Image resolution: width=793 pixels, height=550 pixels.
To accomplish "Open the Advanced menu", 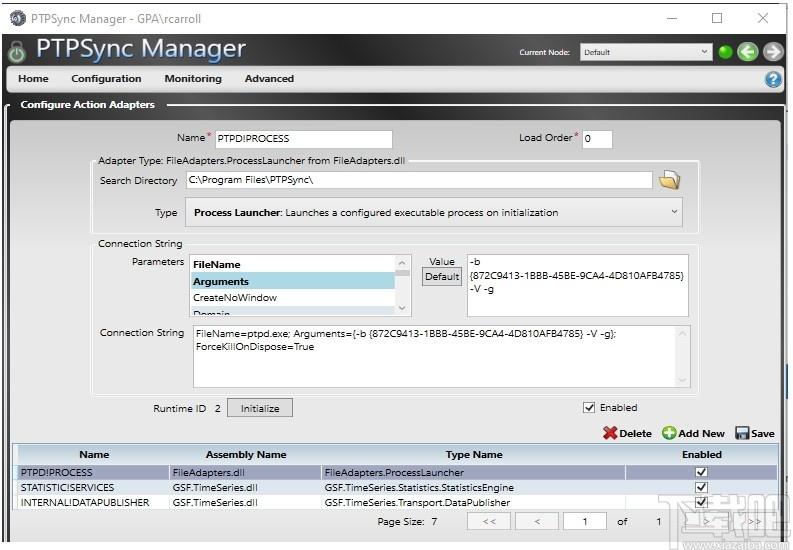I will [x=269, y=79].
